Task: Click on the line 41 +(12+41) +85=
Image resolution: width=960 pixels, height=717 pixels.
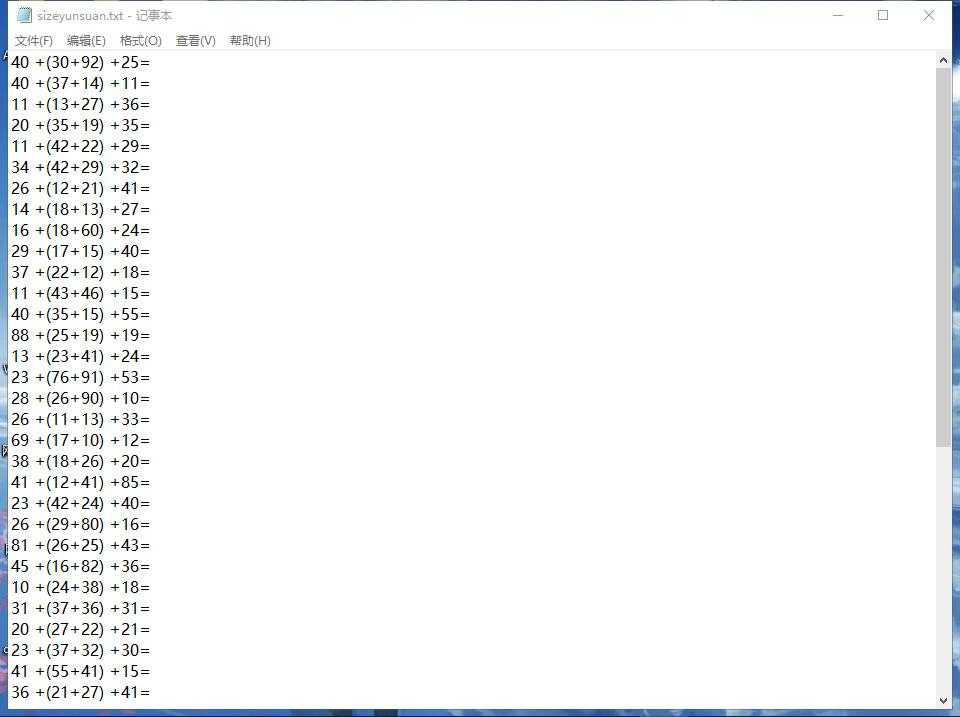Action: point(80,482)
